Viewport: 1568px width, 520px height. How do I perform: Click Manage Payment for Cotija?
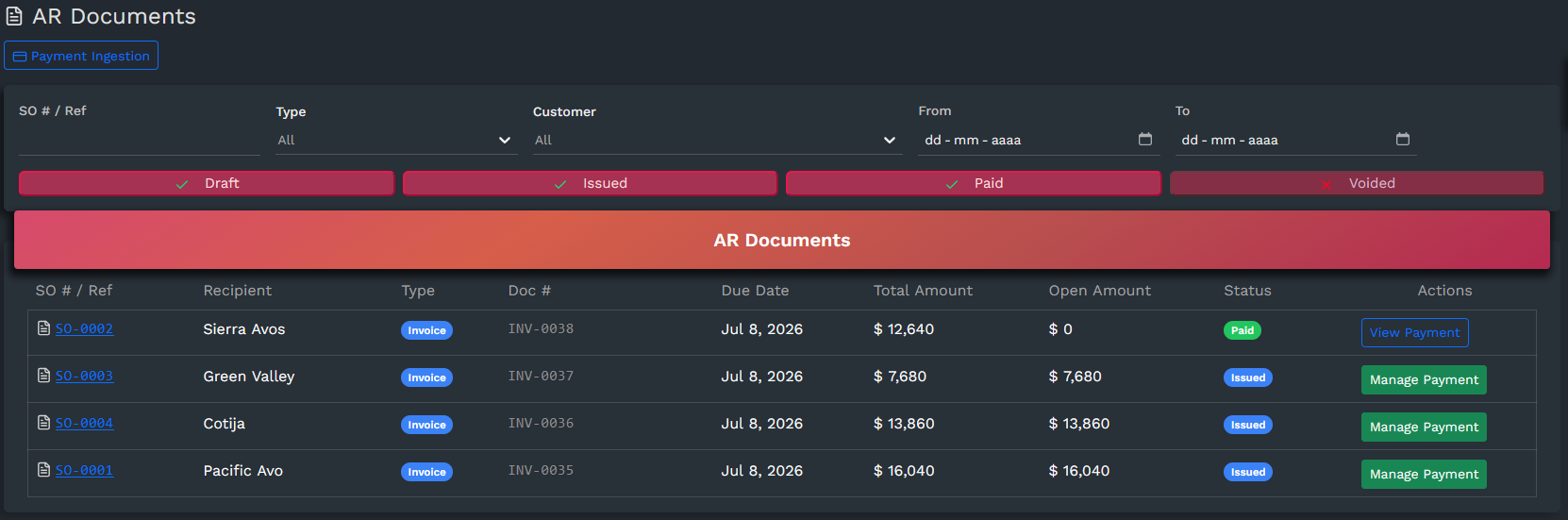(x=1424, y=427)
